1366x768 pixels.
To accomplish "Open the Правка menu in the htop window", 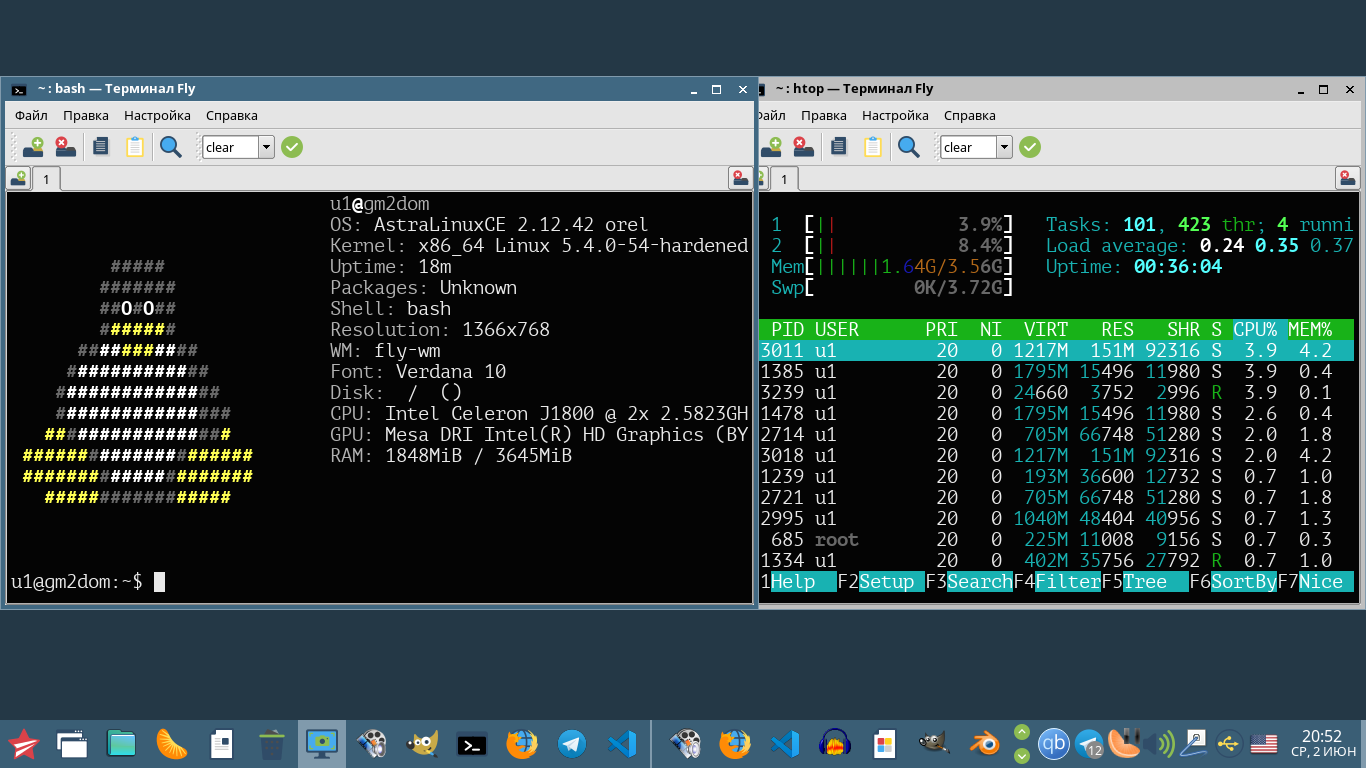I will [823, 115].
